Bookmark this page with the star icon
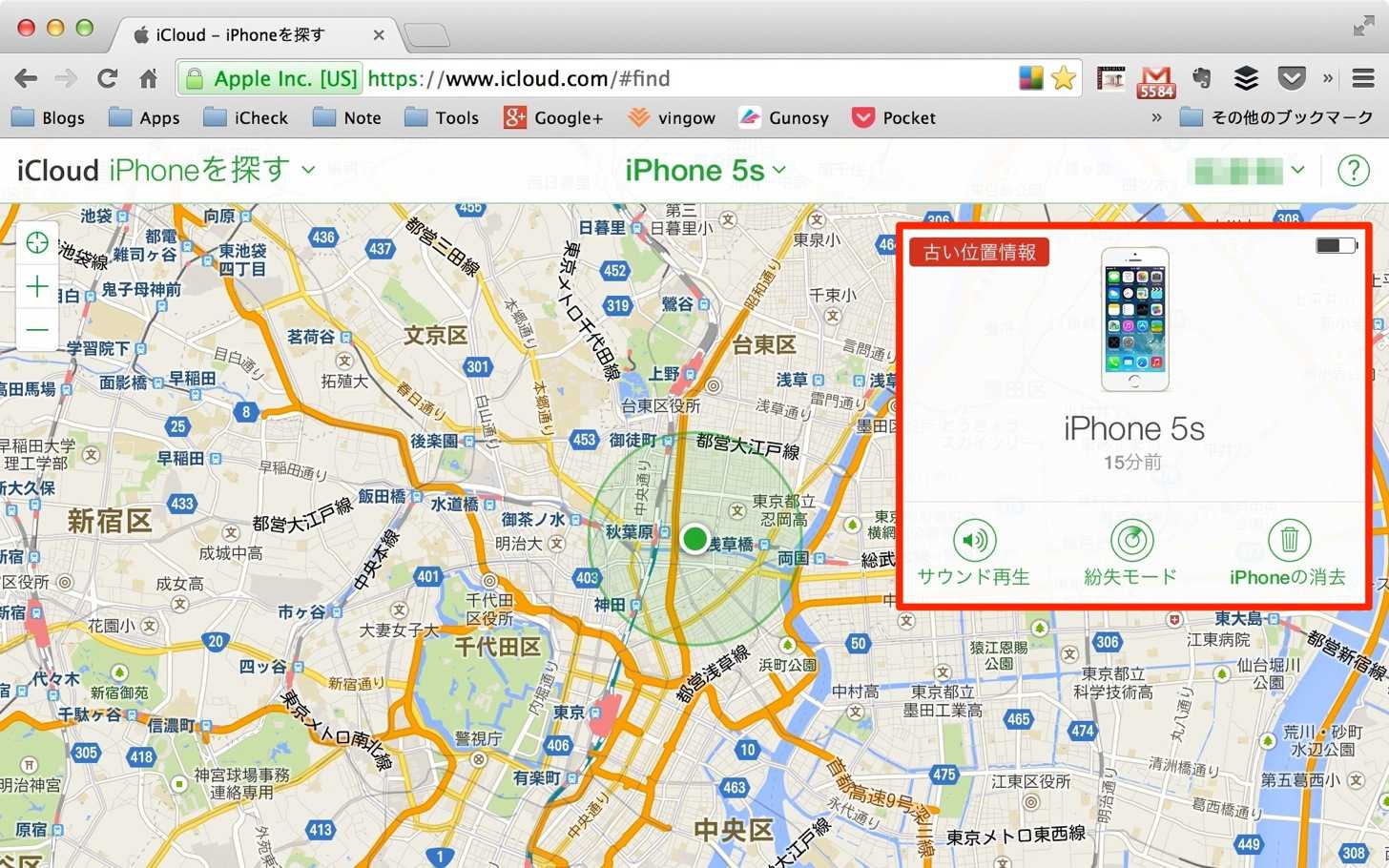 1064,78
